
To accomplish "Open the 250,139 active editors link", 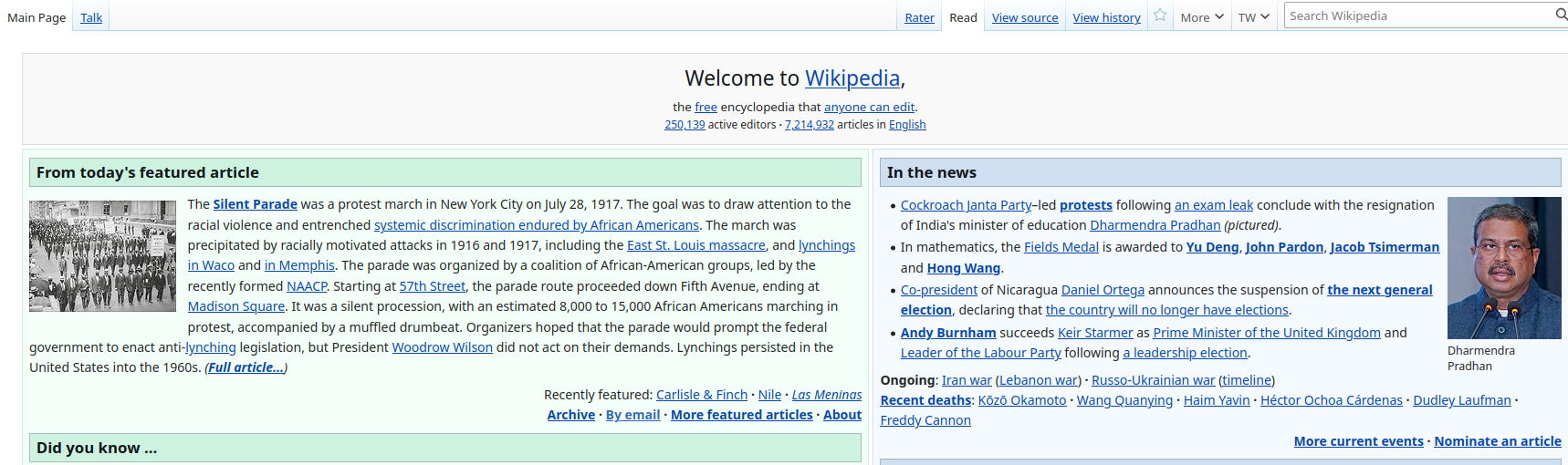I will (685, 125).
